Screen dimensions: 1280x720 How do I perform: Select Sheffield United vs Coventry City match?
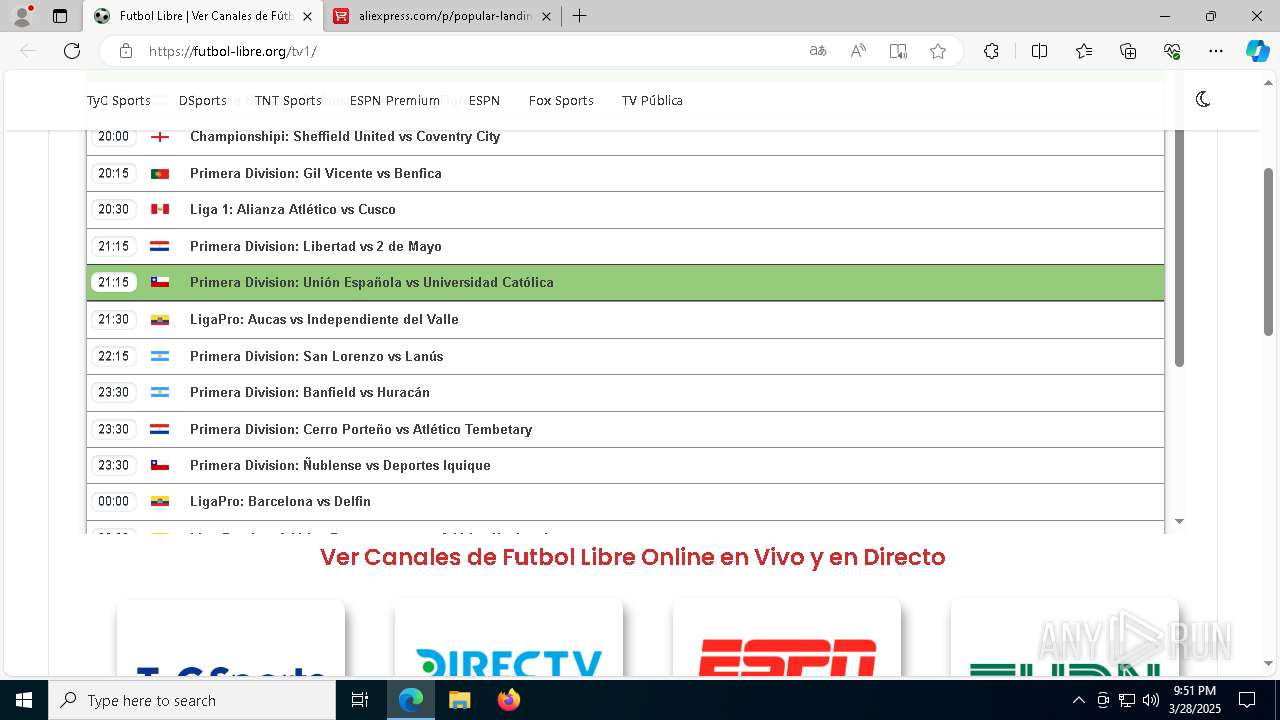pyautogui.click(x=625, y=137)
